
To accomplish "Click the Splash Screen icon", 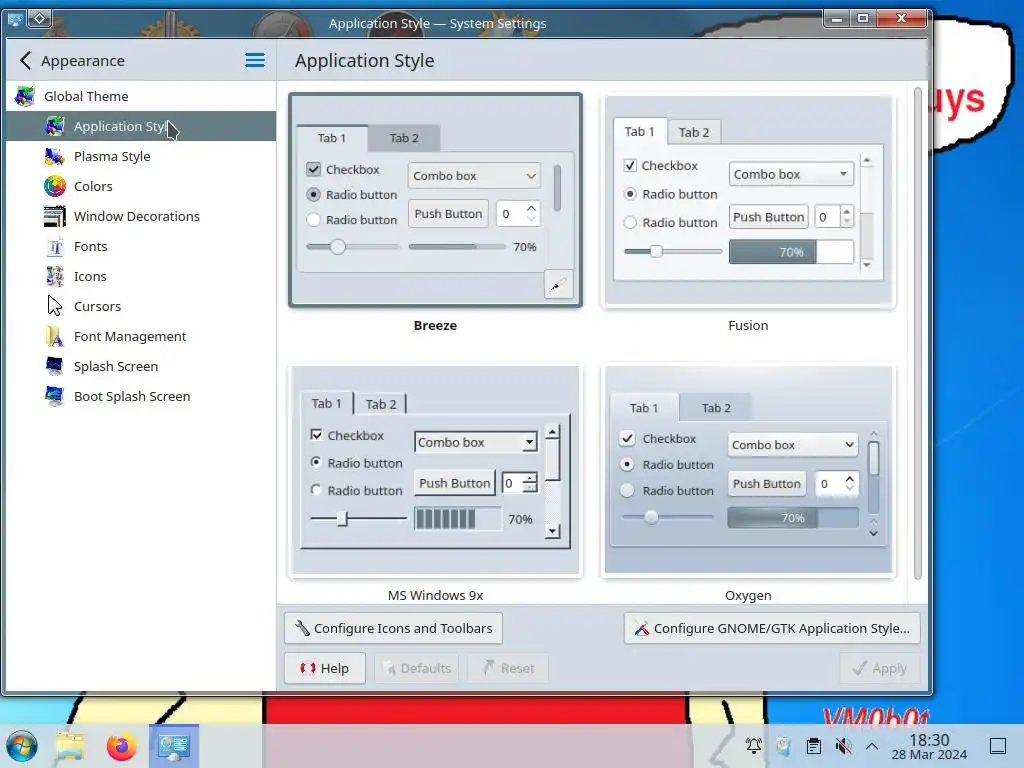I will pos(55,366).
